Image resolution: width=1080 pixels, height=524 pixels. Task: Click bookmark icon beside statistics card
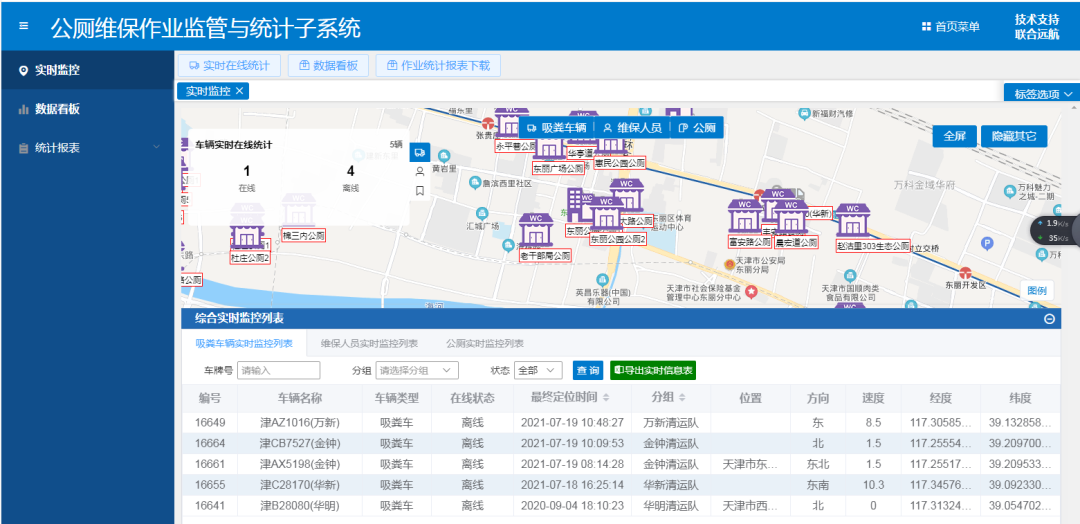coord(419,191)
